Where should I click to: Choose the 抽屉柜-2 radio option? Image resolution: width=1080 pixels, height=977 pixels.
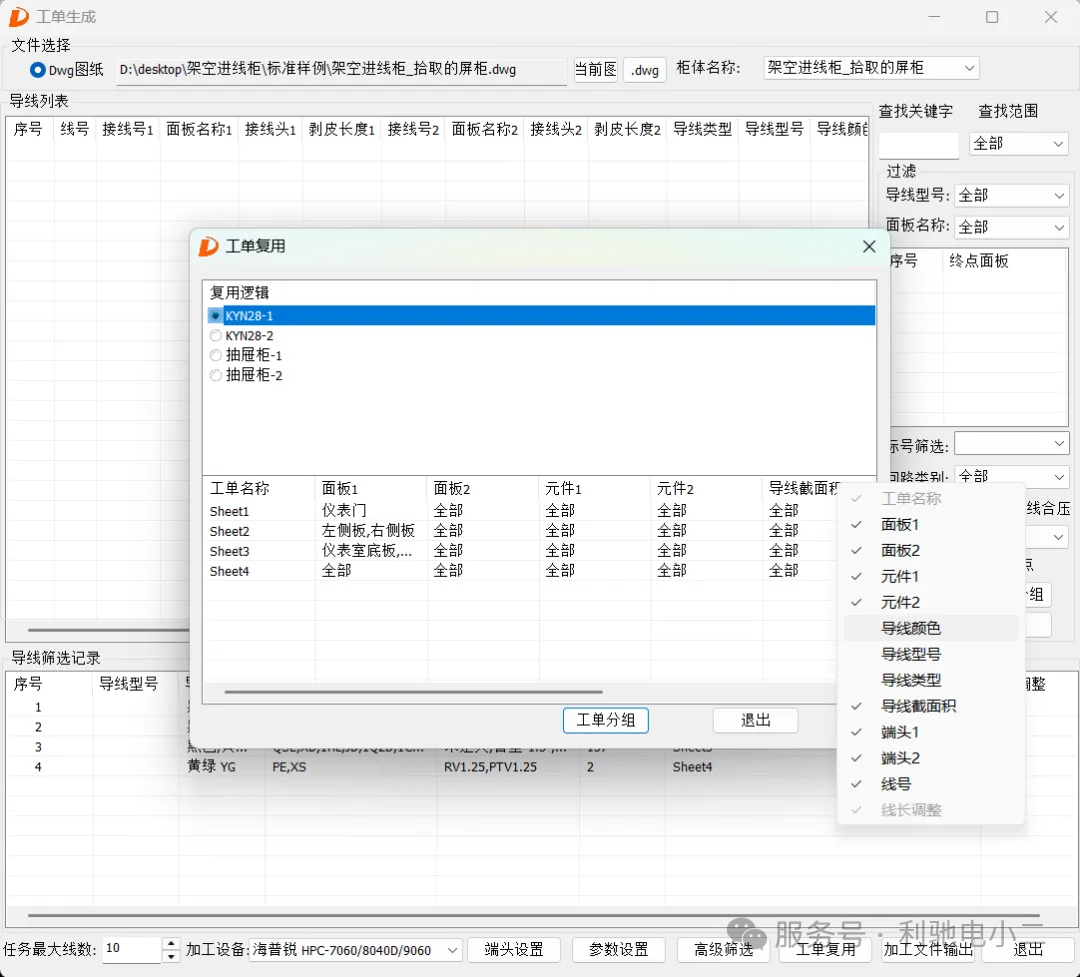click(x=216, y=376)
